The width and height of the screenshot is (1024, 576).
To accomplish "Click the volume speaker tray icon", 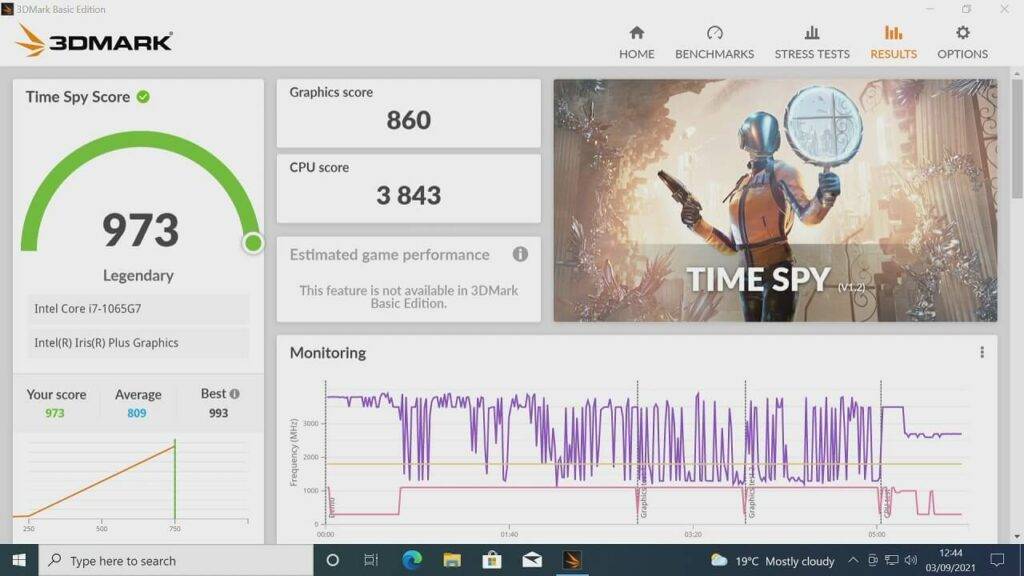I will 911,560.
